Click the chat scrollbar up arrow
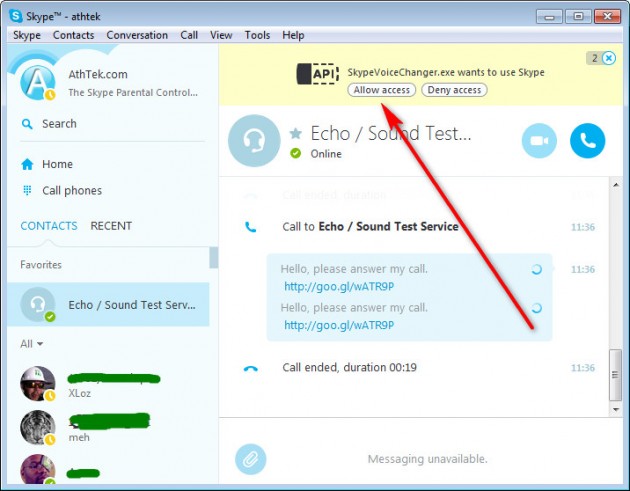Image resolution: width=630 pixels, height=491 pixels. (616, 185)
